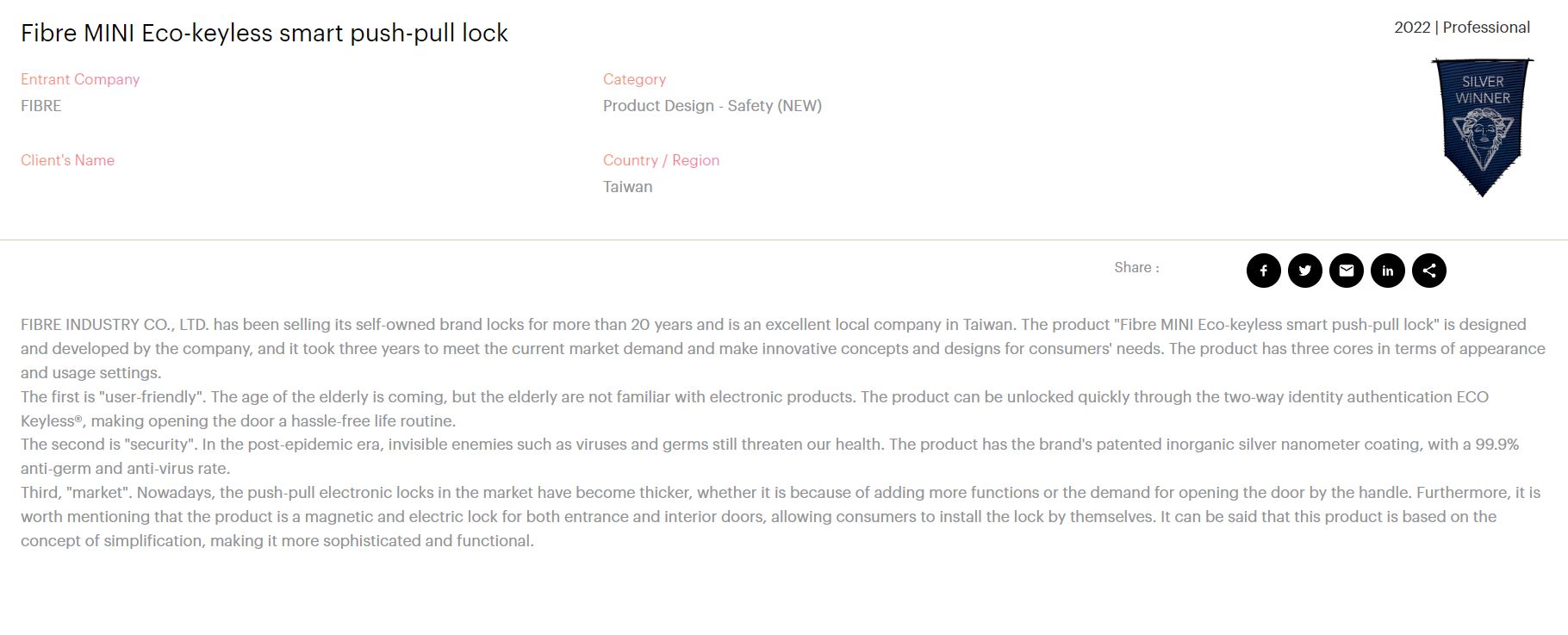Click the Category label
The height and width of the screenshot is (635, 1568).
tap(634, 79)
